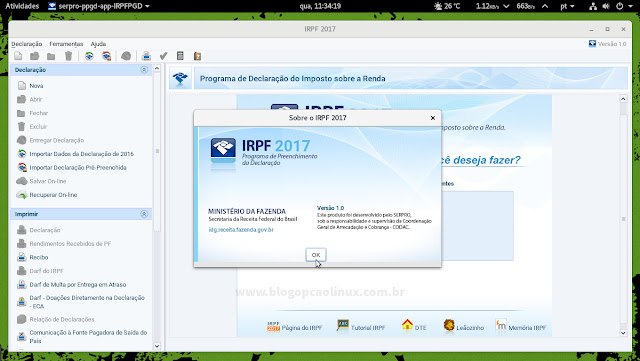The image size is (640, 361).
Task: Click the New declaration toolbar icon
Action: point(18,56)
